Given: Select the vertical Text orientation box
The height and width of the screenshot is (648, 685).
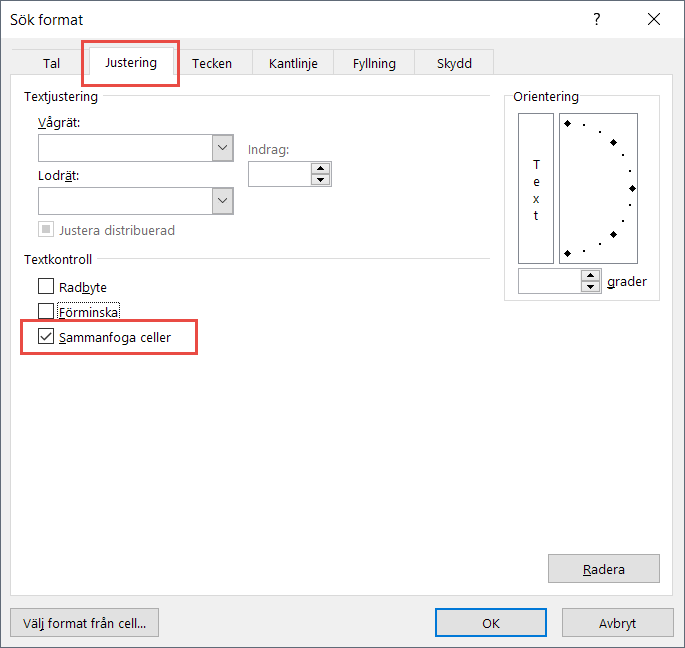Looking at the screenshot, I should coord(535,188).
